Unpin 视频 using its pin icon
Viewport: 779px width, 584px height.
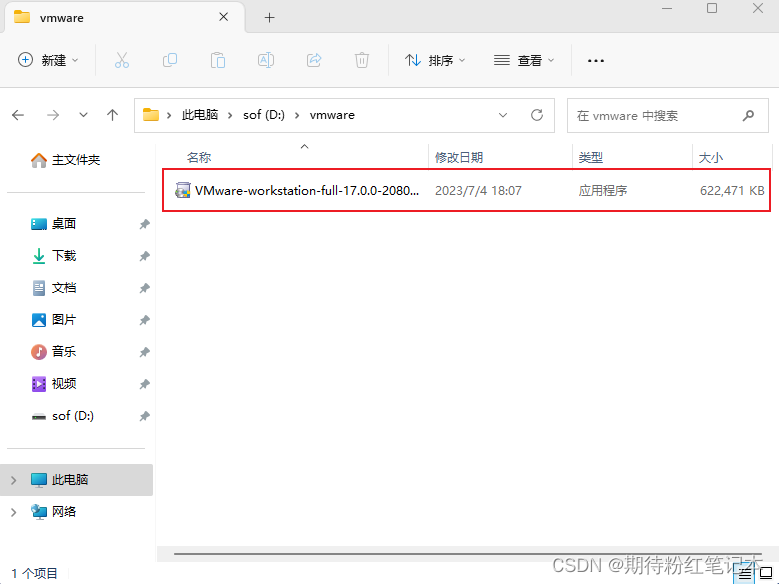click(x=145, y=384)
